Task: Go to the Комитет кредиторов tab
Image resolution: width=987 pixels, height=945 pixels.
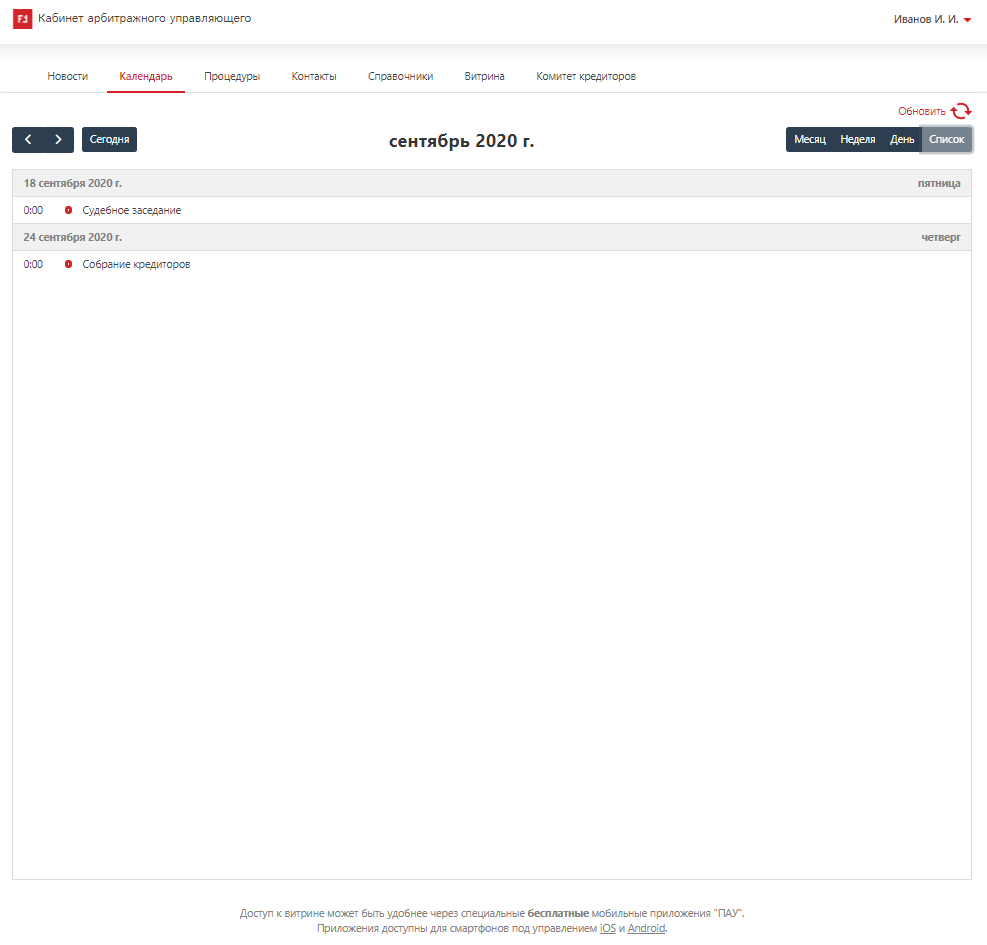Action: 586,76
